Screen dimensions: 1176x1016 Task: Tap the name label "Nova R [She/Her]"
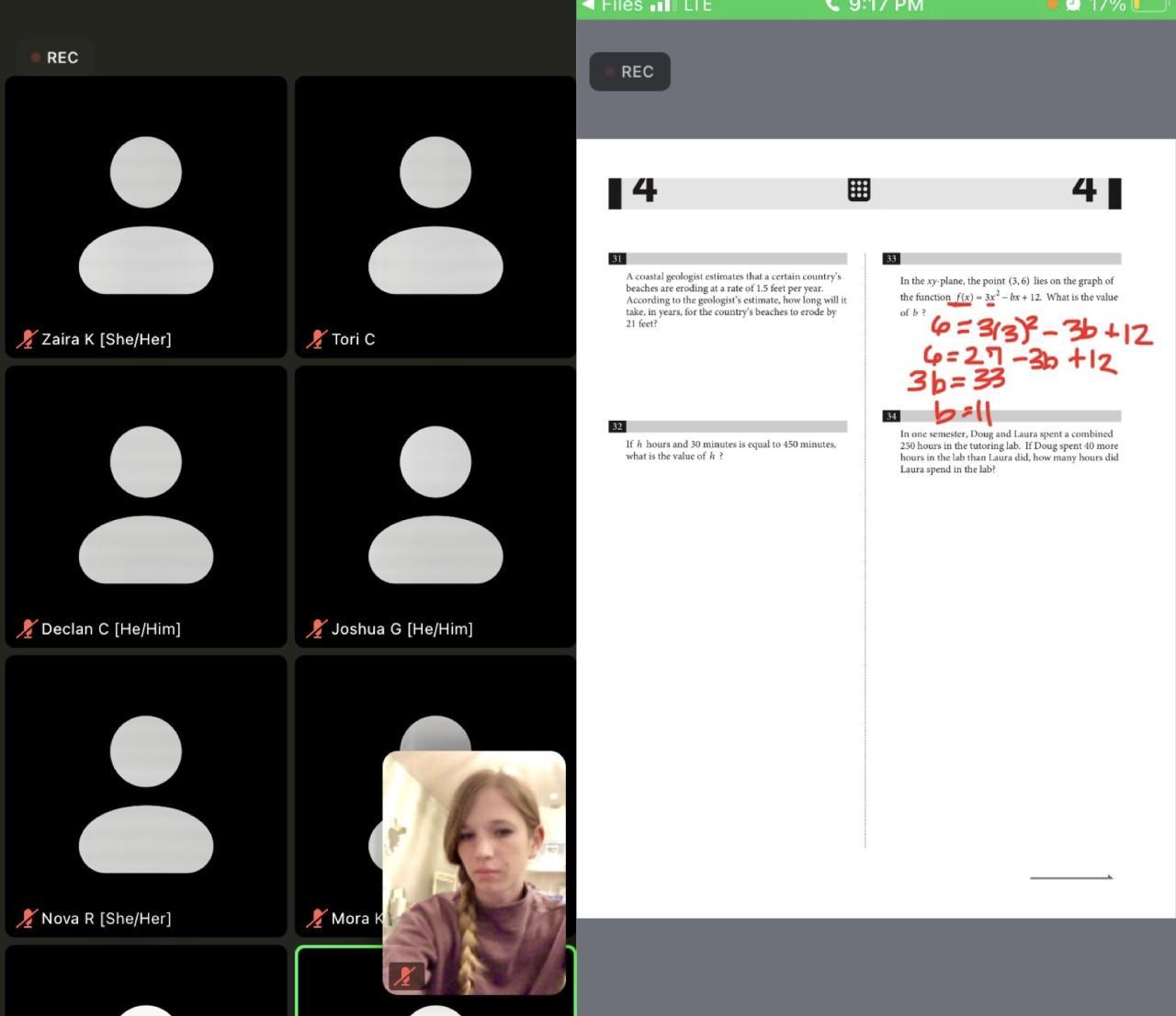[107, 918]
